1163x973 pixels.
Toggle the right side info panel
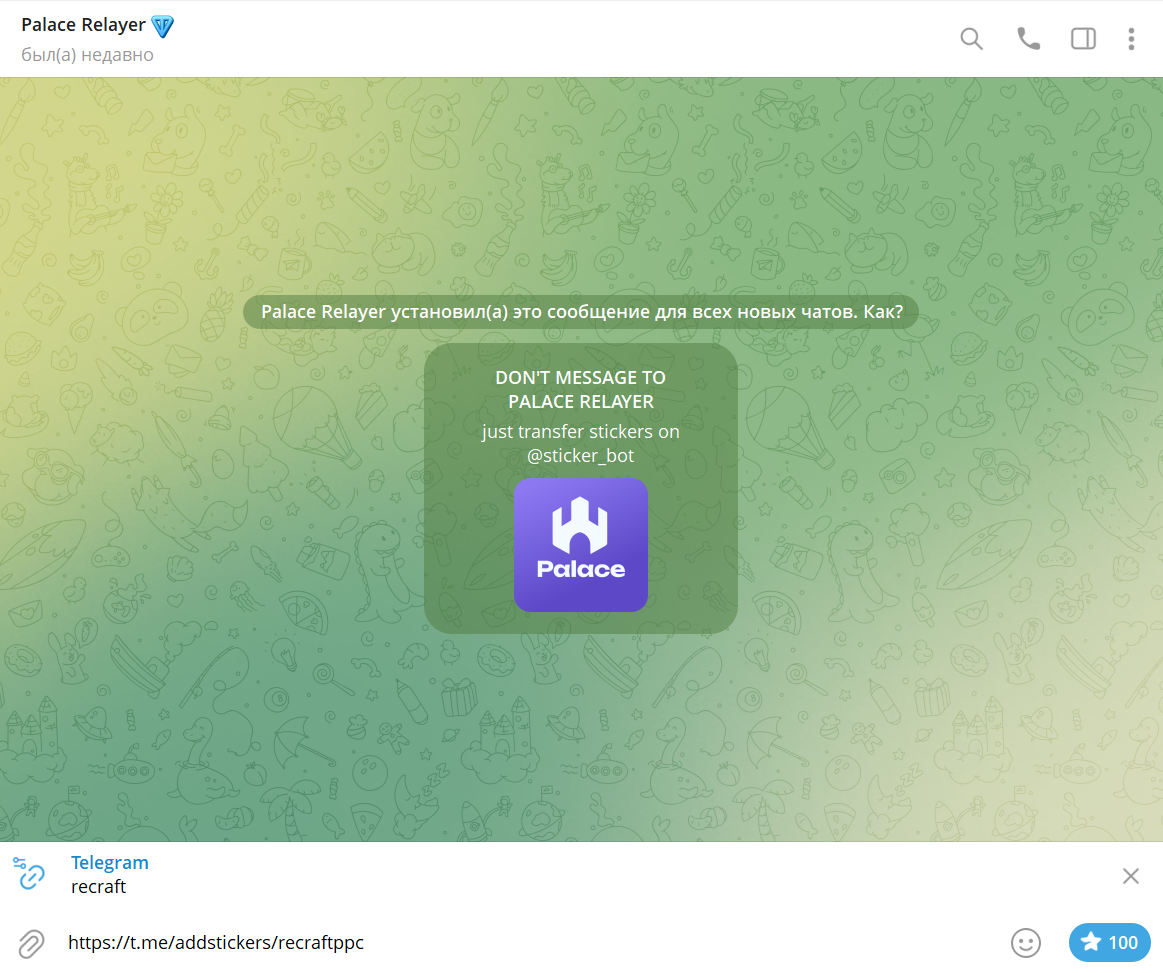click(x=1083, y=39)
